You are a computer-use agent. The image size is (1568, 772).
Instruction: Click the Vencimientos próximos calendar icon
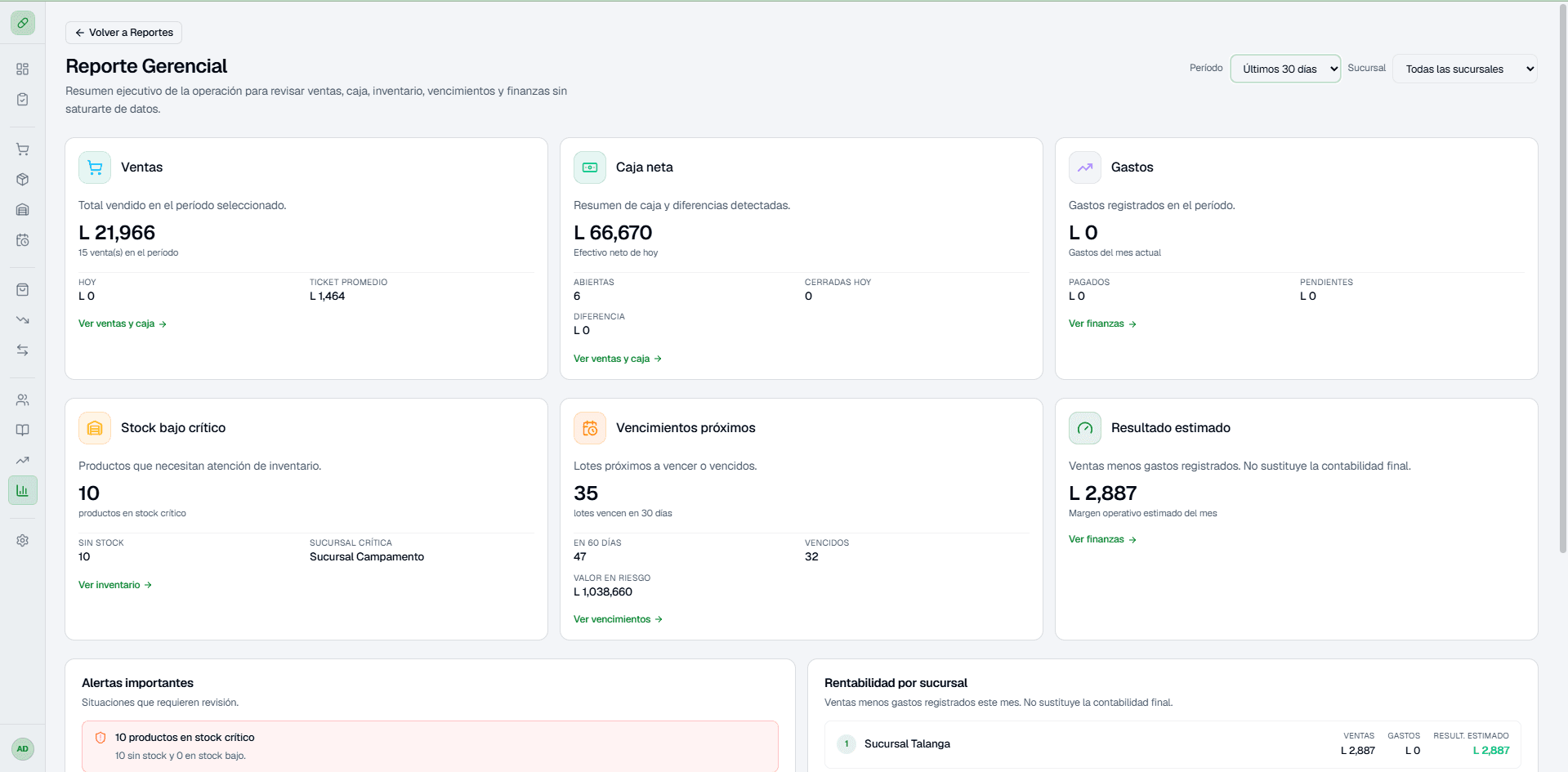coord(590,428)
